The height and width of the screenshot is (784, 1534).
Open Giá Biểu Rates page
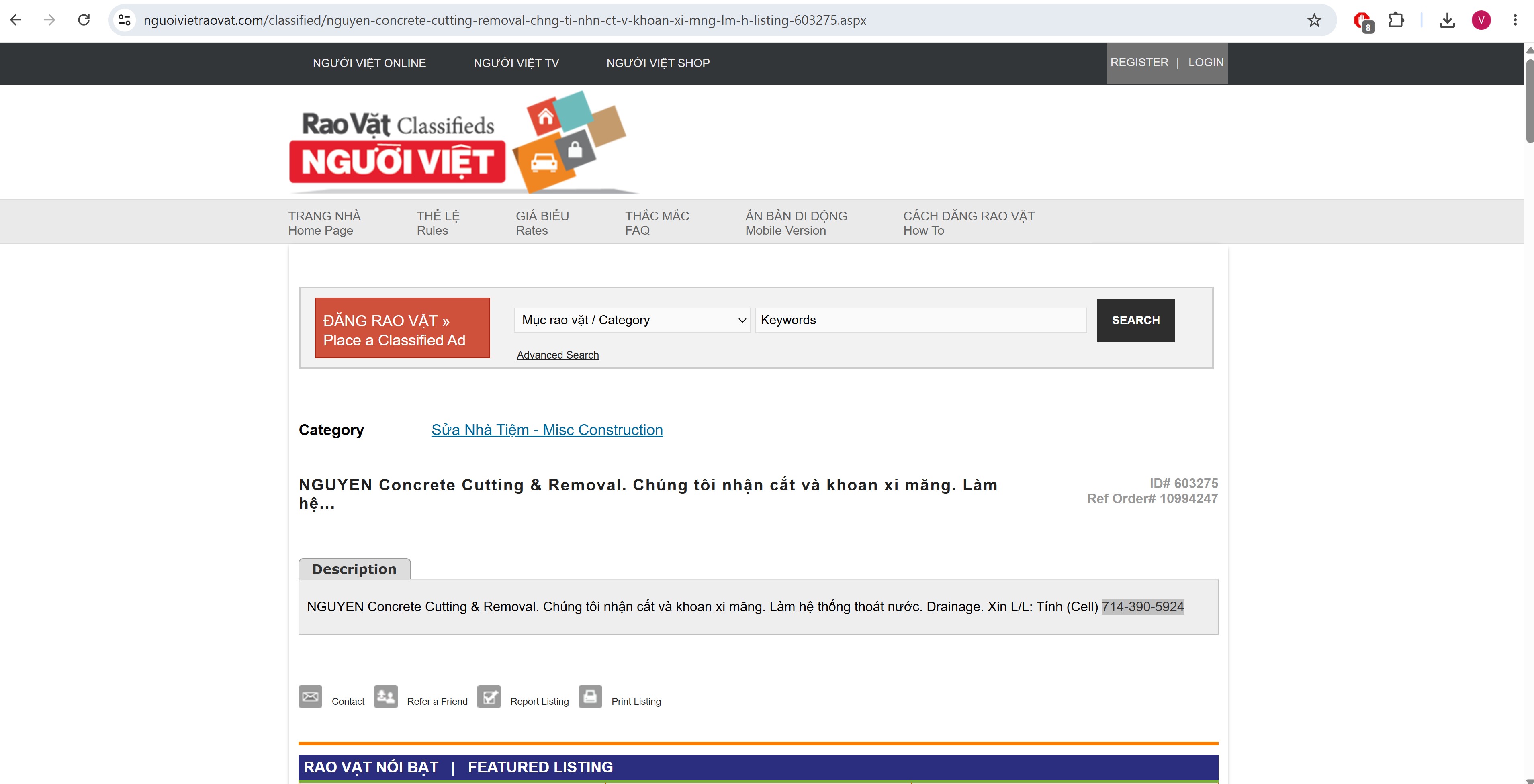[x=542, y=223]
